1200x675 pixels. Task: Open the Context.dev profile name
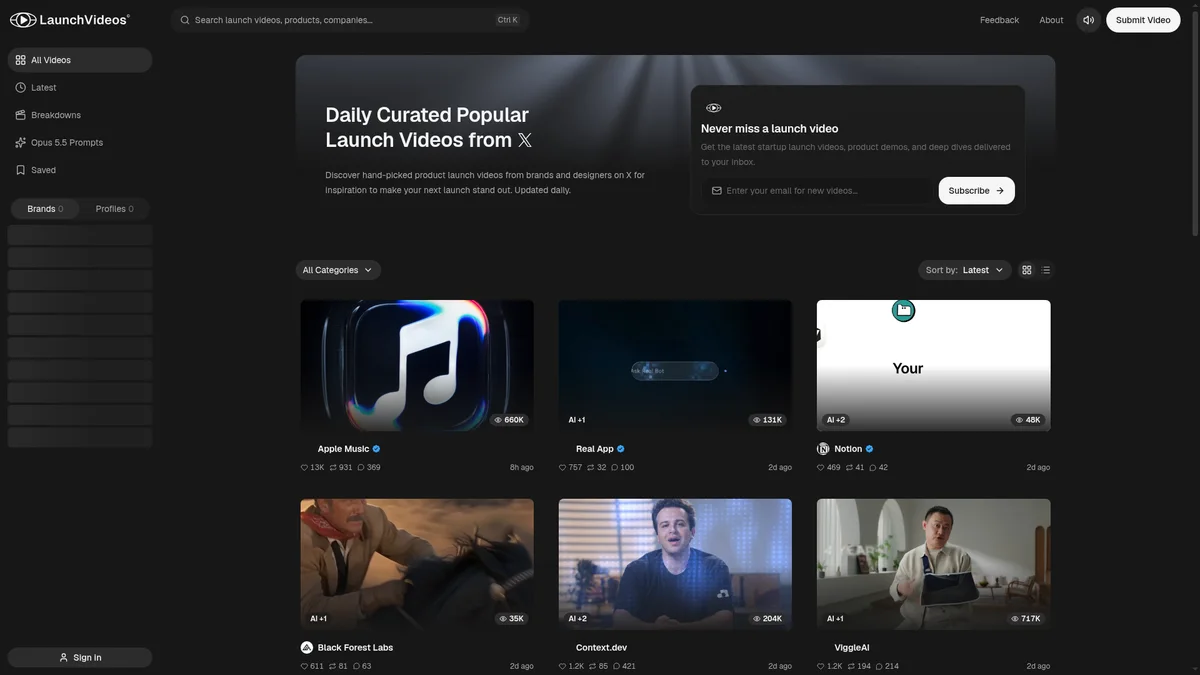[603, 648]
